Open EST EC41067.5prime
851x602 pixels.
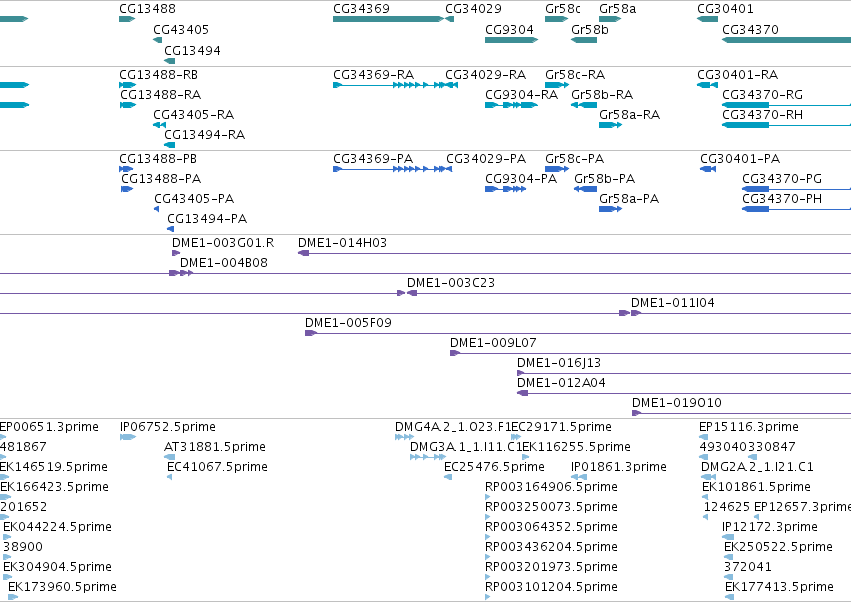169,477
